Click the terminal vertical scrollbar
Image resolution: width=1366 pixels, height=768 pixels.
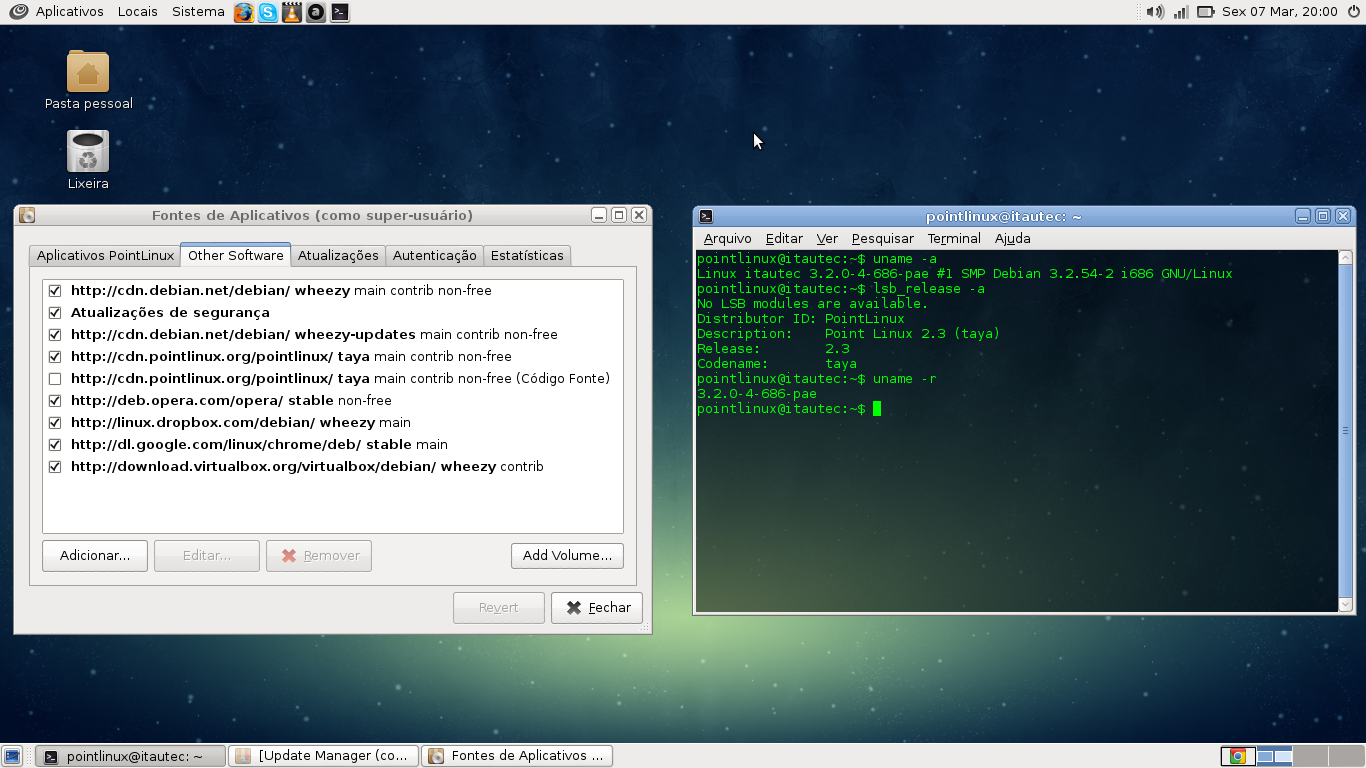(1345, 430)
